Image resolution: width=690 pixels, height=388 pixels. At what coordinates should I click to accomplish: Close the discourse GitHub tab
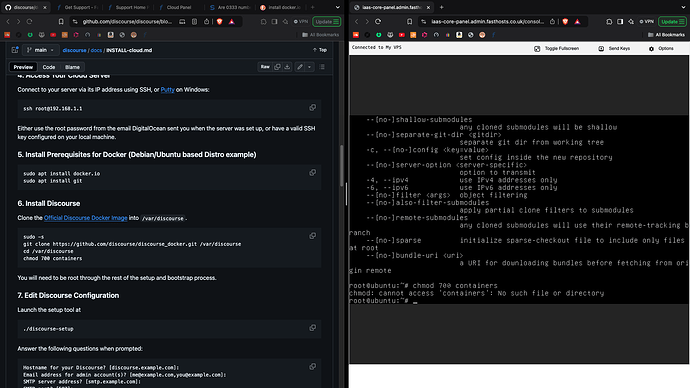[x=44, y=7]
